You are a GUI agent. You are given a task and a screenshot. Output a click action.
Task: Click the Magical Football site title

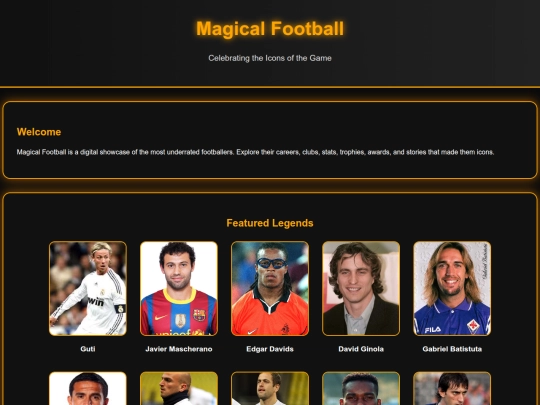pyautogui.click(x=270, y=29)
